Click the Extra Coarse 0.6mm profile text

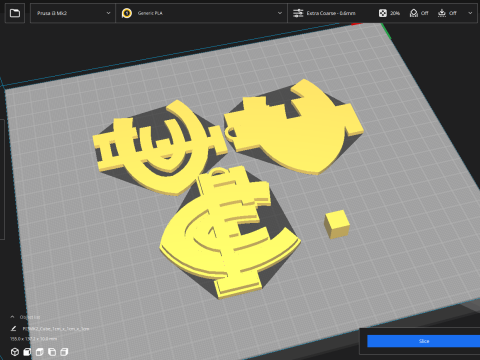(x=331, y=13)
